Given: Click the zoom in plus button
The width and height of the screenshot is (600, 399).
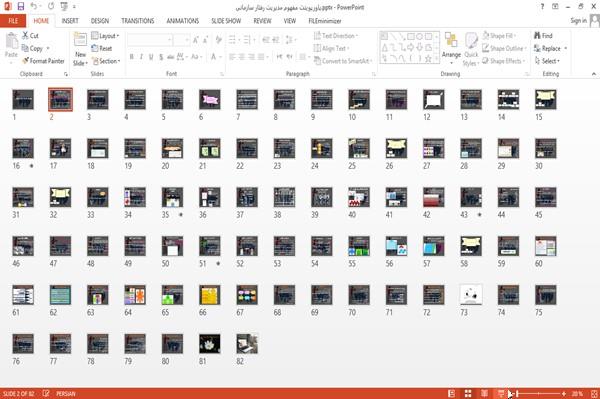Looking at the screenshot, I should [564, 393].
